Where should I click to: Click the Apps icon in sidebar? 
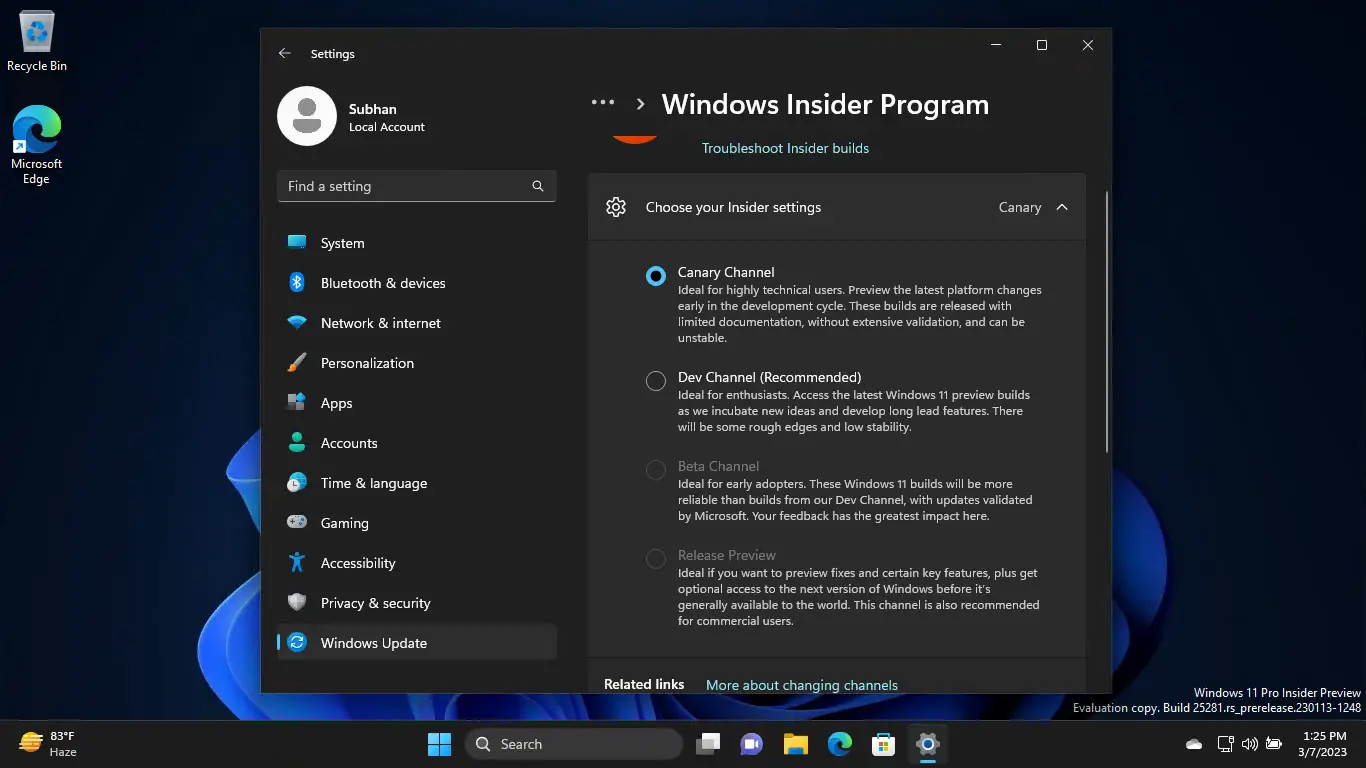click(x=297, y=402)
